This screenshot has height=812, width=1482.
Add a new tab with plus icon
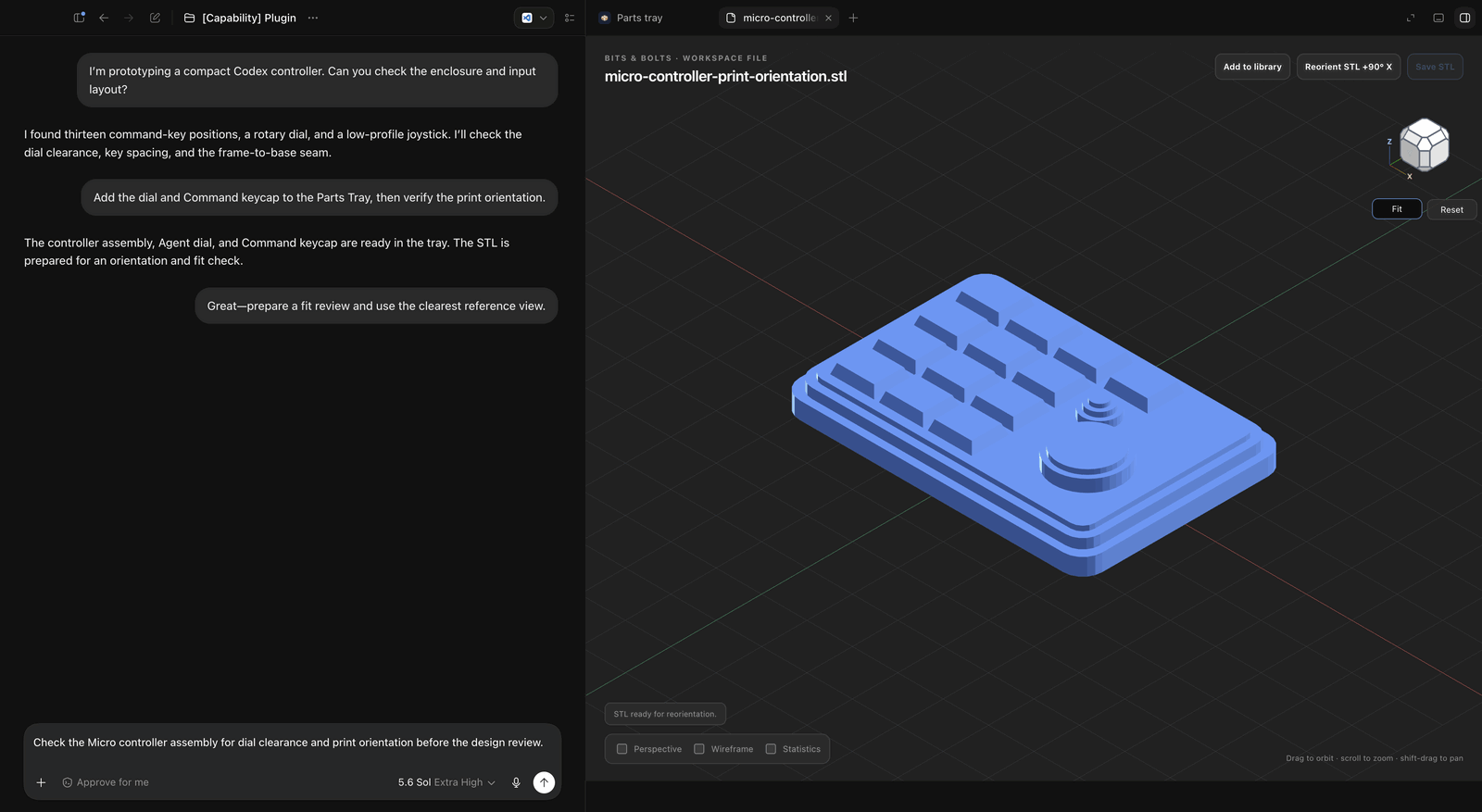(x=853, y=18)
